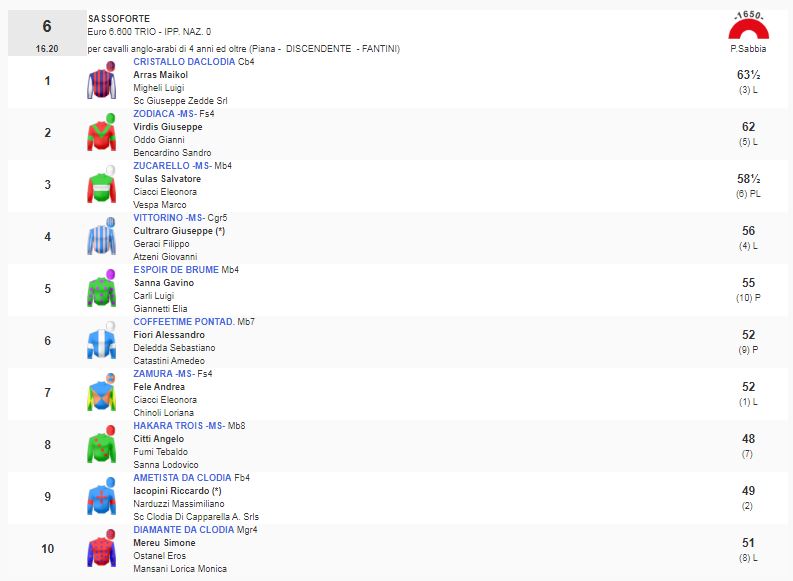Select race number 6 at 16.20
The height and width of the screenshot is (581, 793).
(47, 33)
